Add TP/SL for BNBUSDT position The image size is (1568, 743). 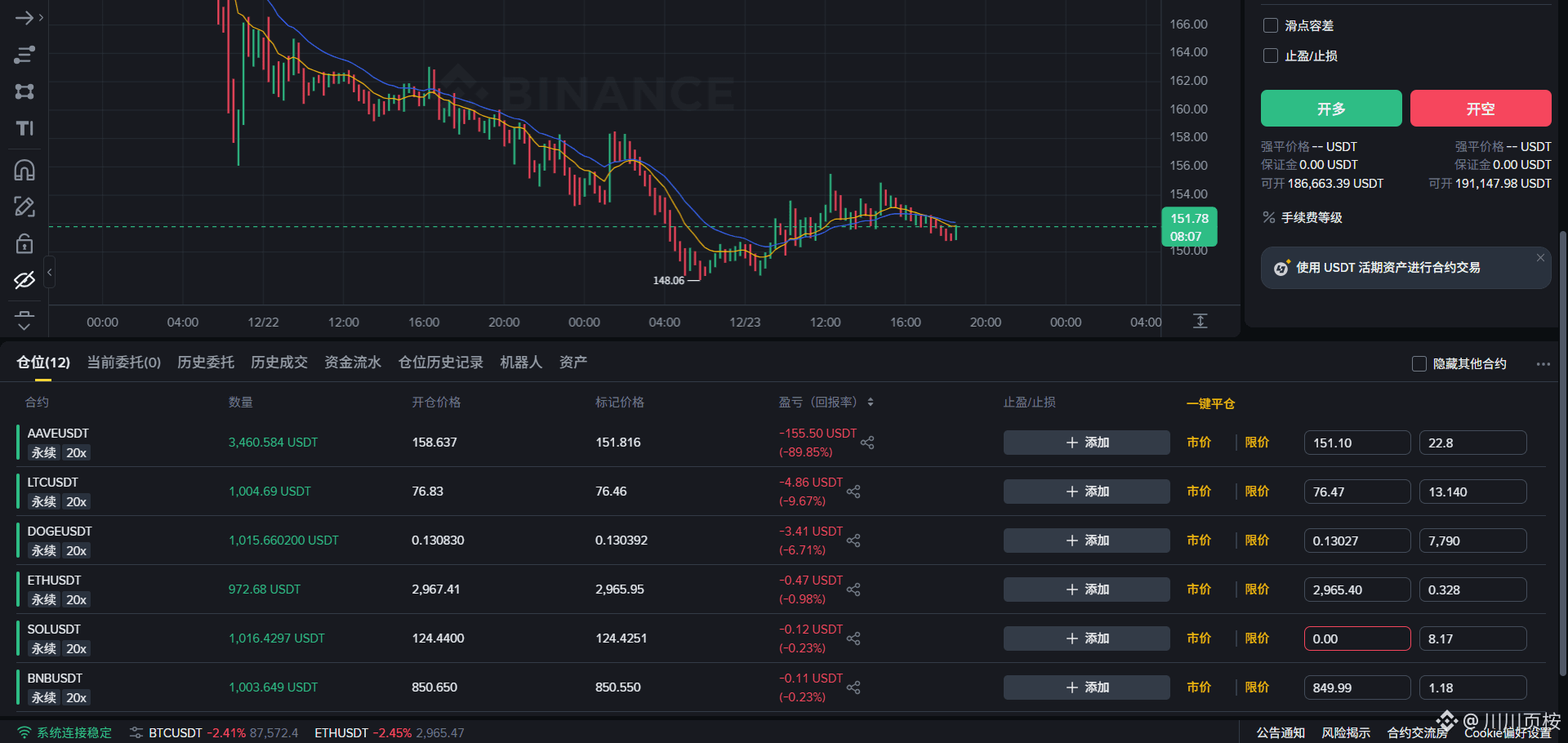pos(1087,687)
